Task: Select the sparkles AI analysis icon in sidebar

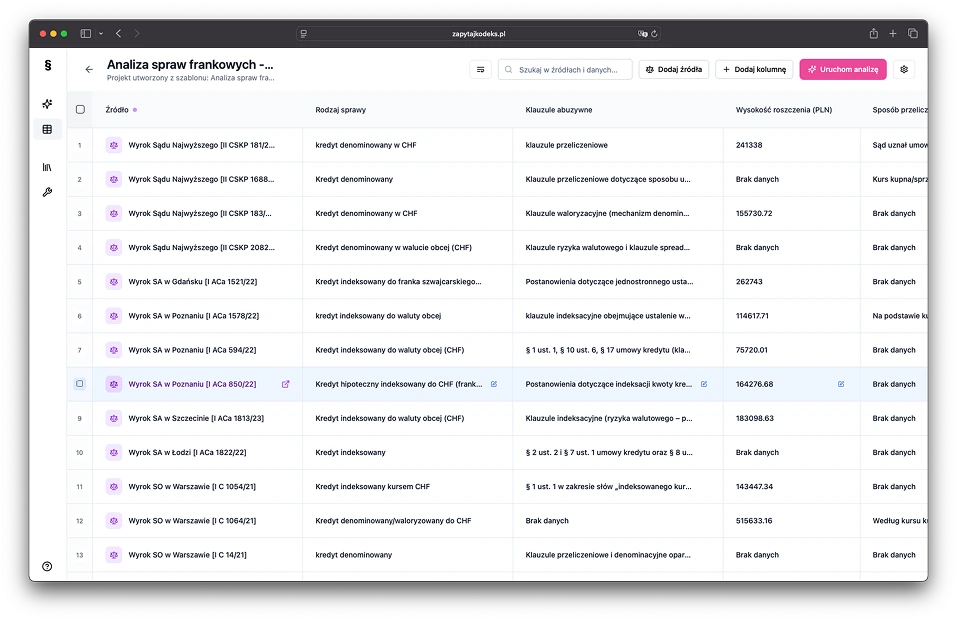Action: point(46,103)
